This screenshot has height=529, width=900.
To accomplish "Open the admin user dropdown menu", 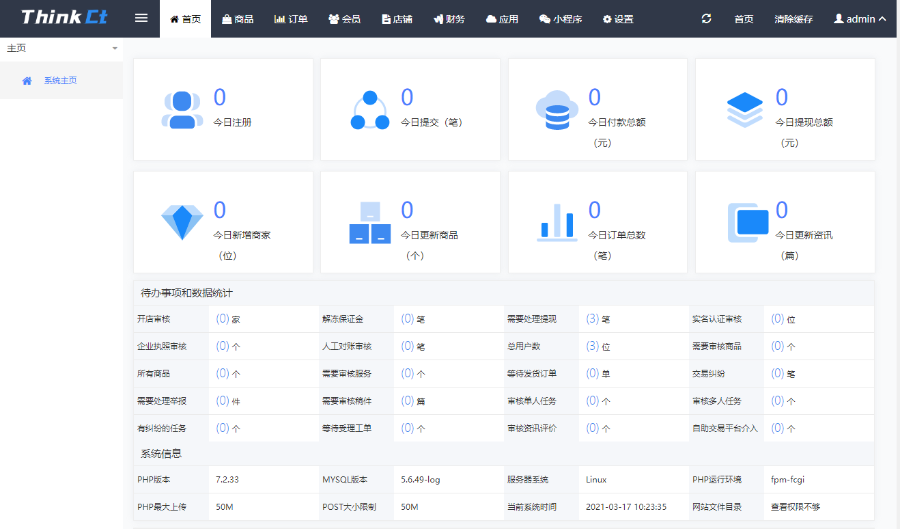I will pyautogui.click(x=860, y=19).
